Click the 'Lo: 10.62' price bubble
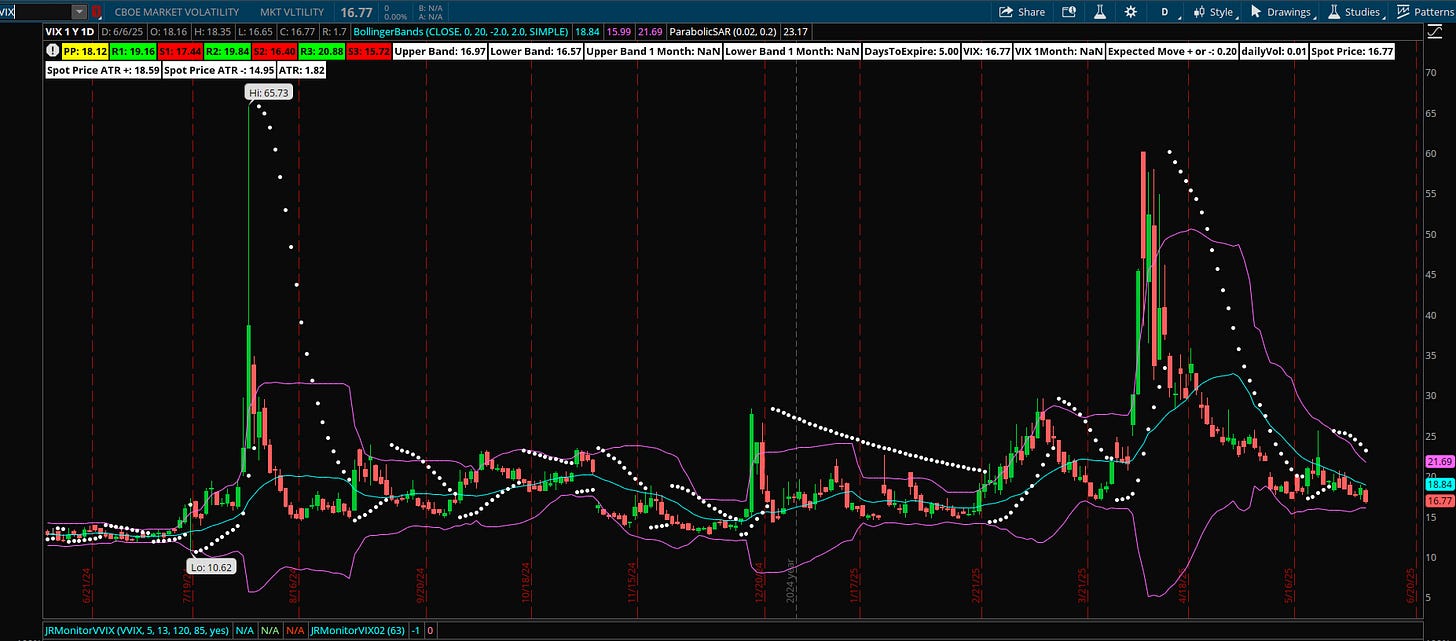 click(211, 566)
